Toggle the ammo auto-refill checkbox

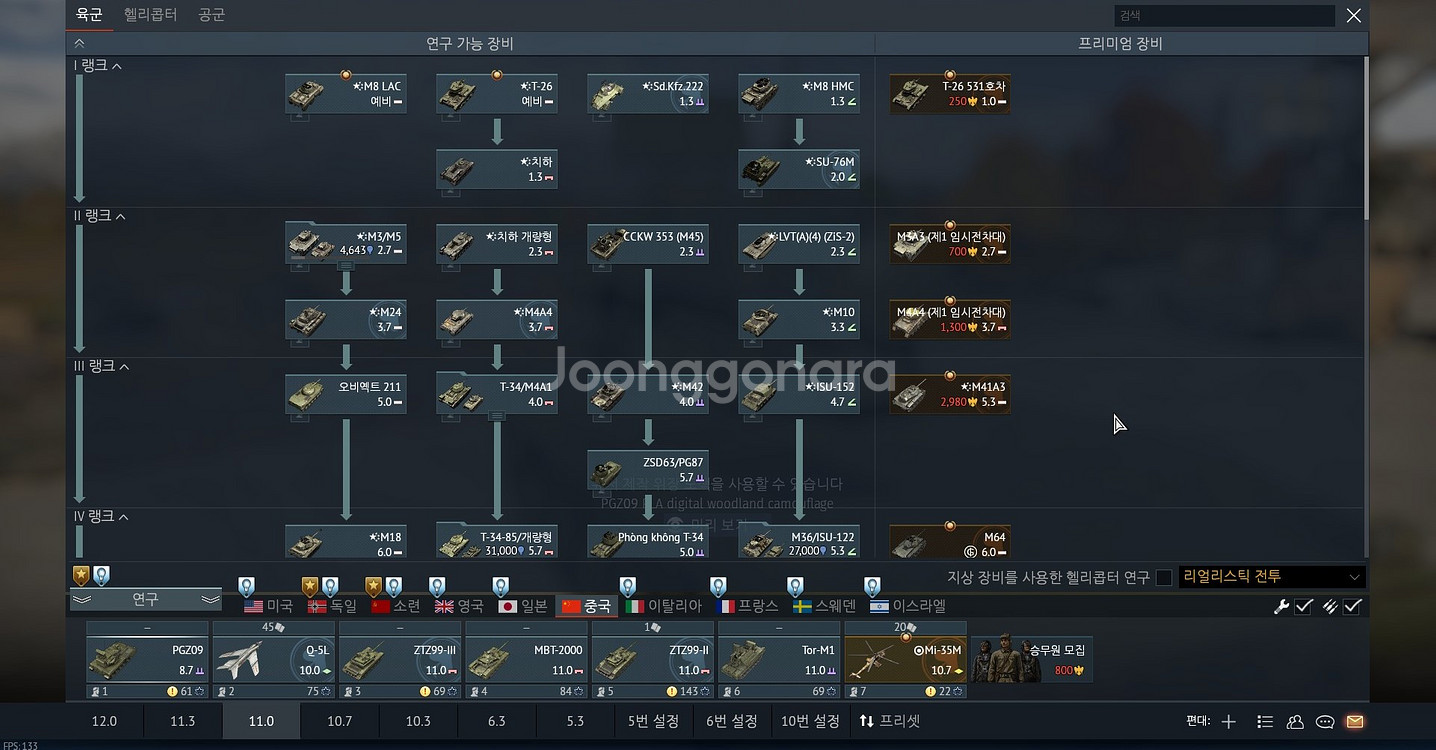[x=1352, y=606]
